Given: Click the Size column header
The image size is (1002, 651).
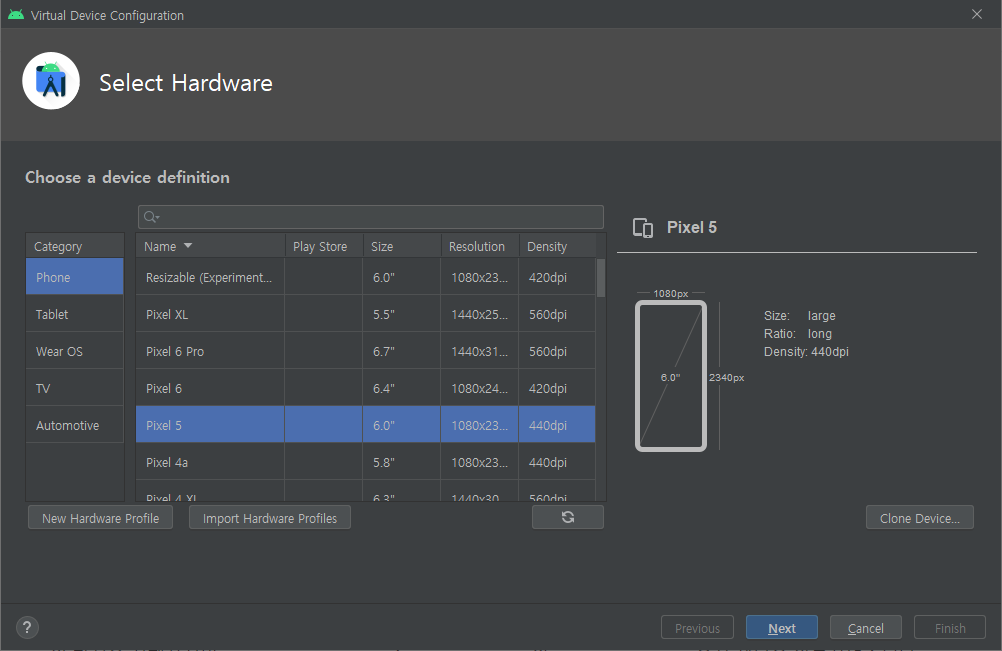Looking at the screenshot, I should [402, 246].
